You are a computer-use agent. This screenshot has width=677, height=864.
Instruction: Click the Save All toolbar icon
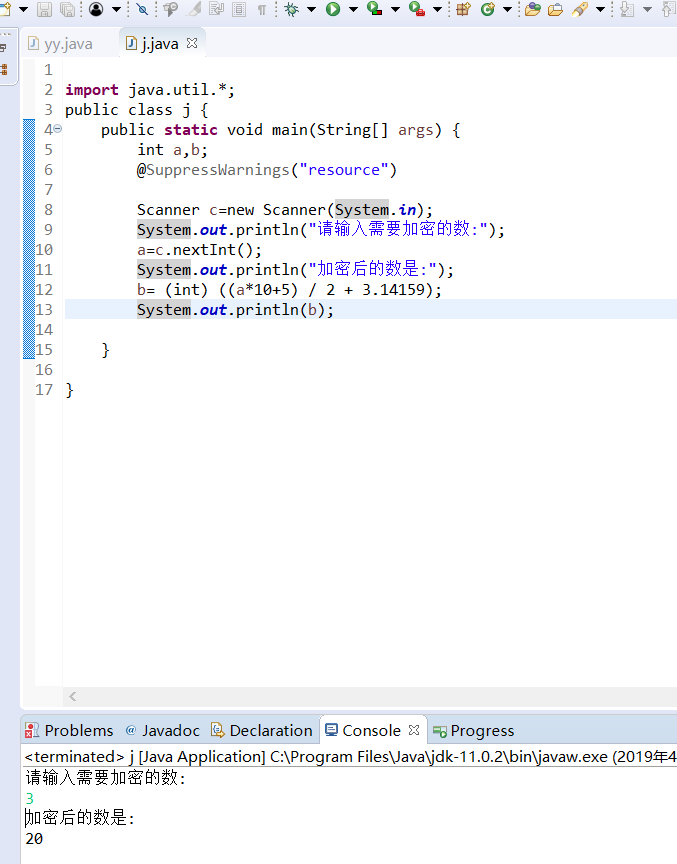pyautogui.click(x=67, y=9)
